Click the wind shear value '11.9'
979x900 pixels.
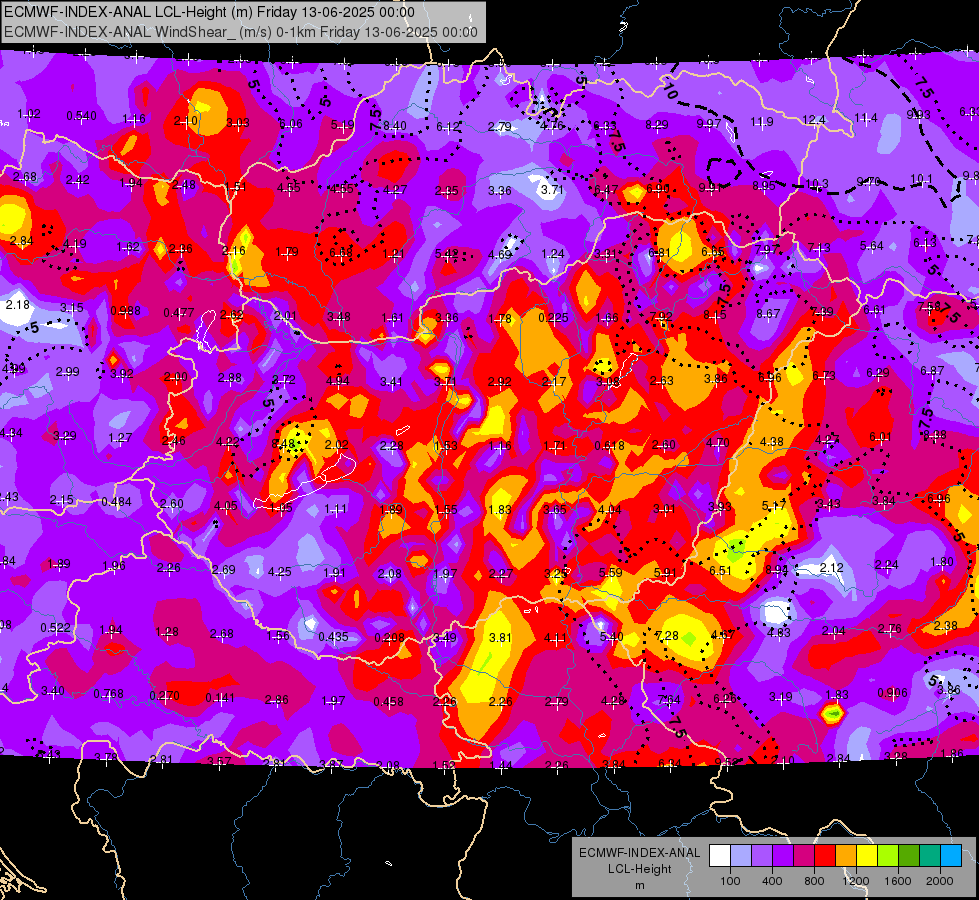[x=761, y=122]
